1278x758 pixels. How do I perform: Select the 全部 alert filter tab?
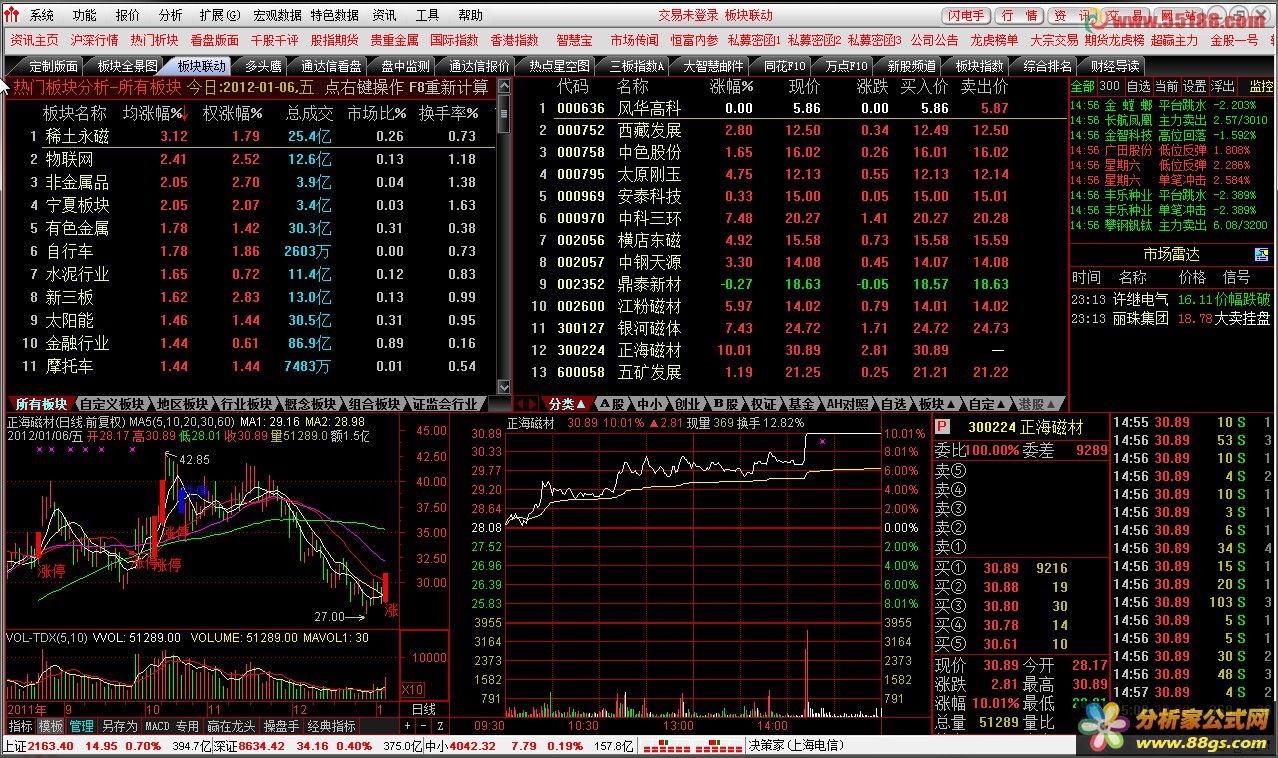coord(1082,87)
